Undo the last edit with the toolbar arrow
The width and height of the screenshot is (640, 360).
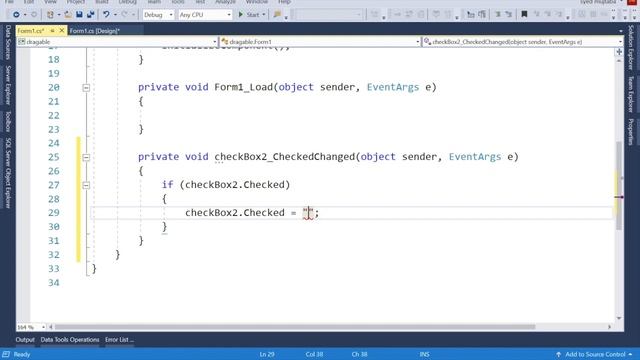click(106, 15)
